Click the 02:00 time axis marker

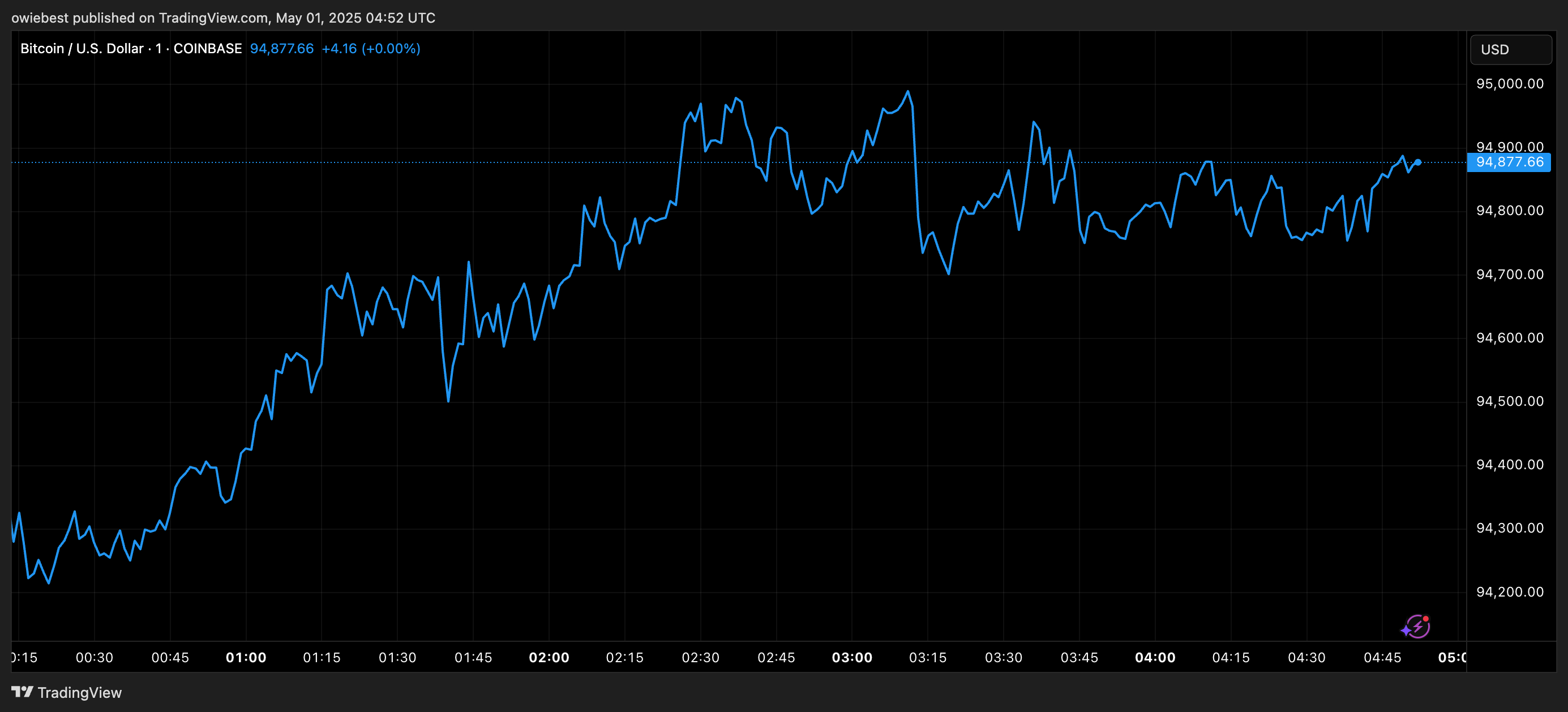point(549,657)
